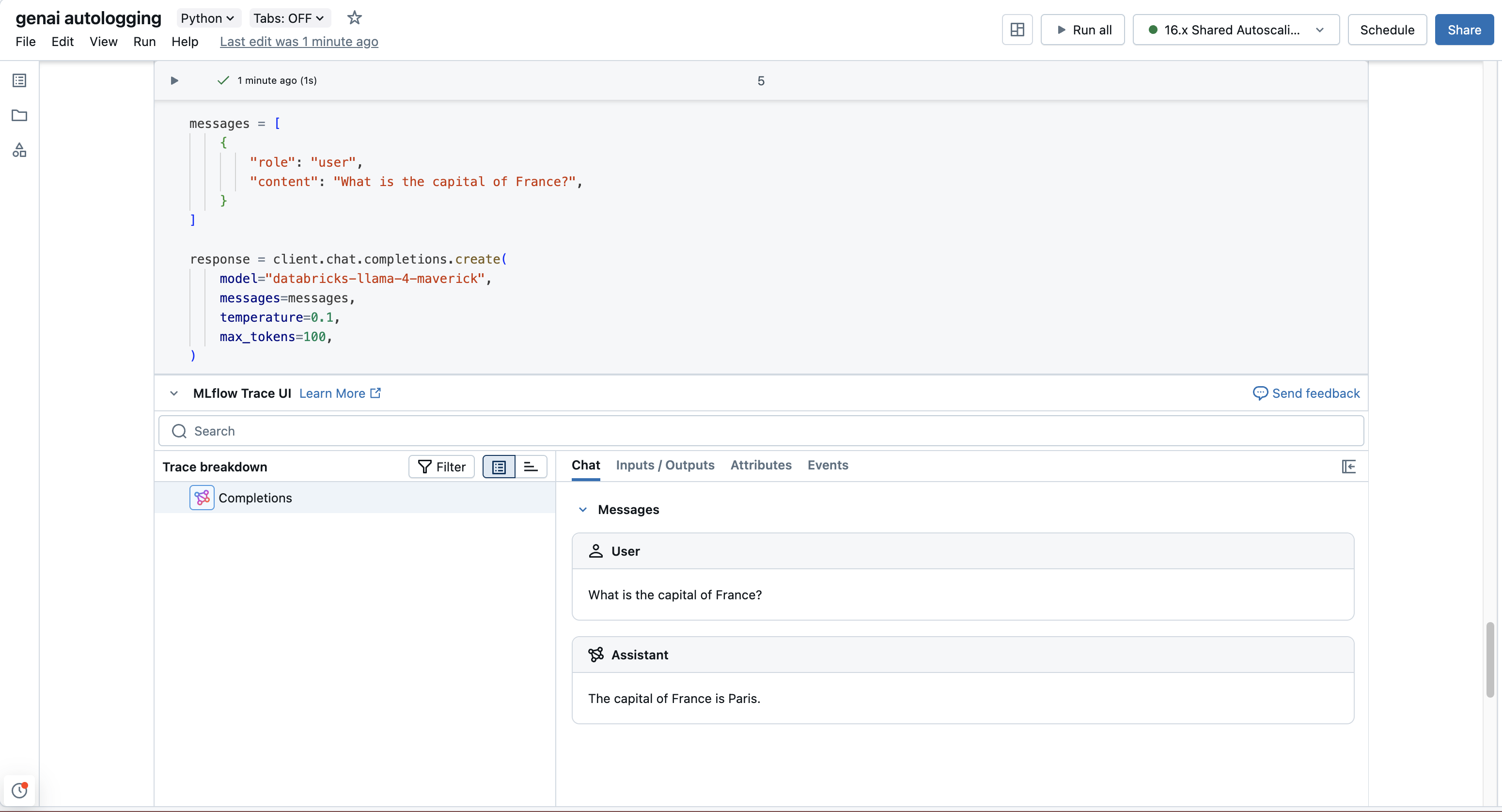Switch trace breakdown to tree view

[x=499, y=467]
